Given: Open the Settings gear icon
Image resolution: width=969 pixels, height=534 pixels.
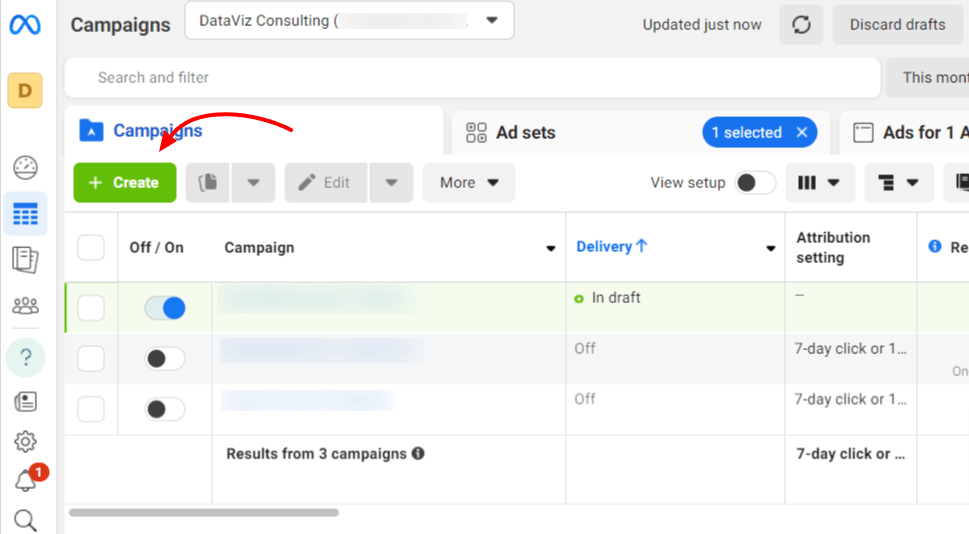Looking at the screenshot, I should (x=25, y=441).
